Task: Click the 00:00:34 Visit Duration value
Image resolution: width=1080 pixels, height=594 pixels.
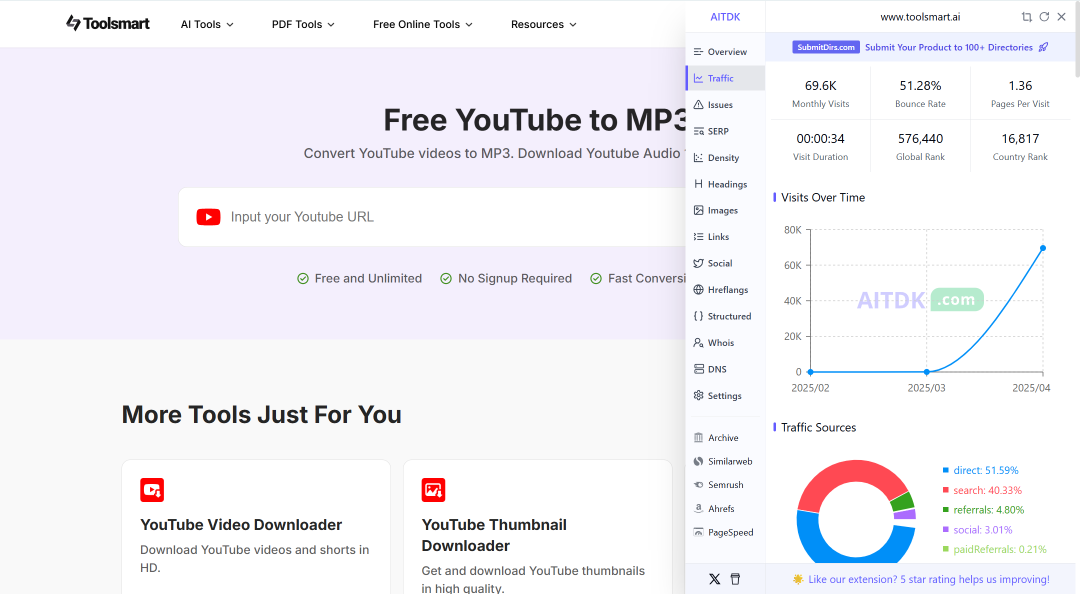Action: 820,139
